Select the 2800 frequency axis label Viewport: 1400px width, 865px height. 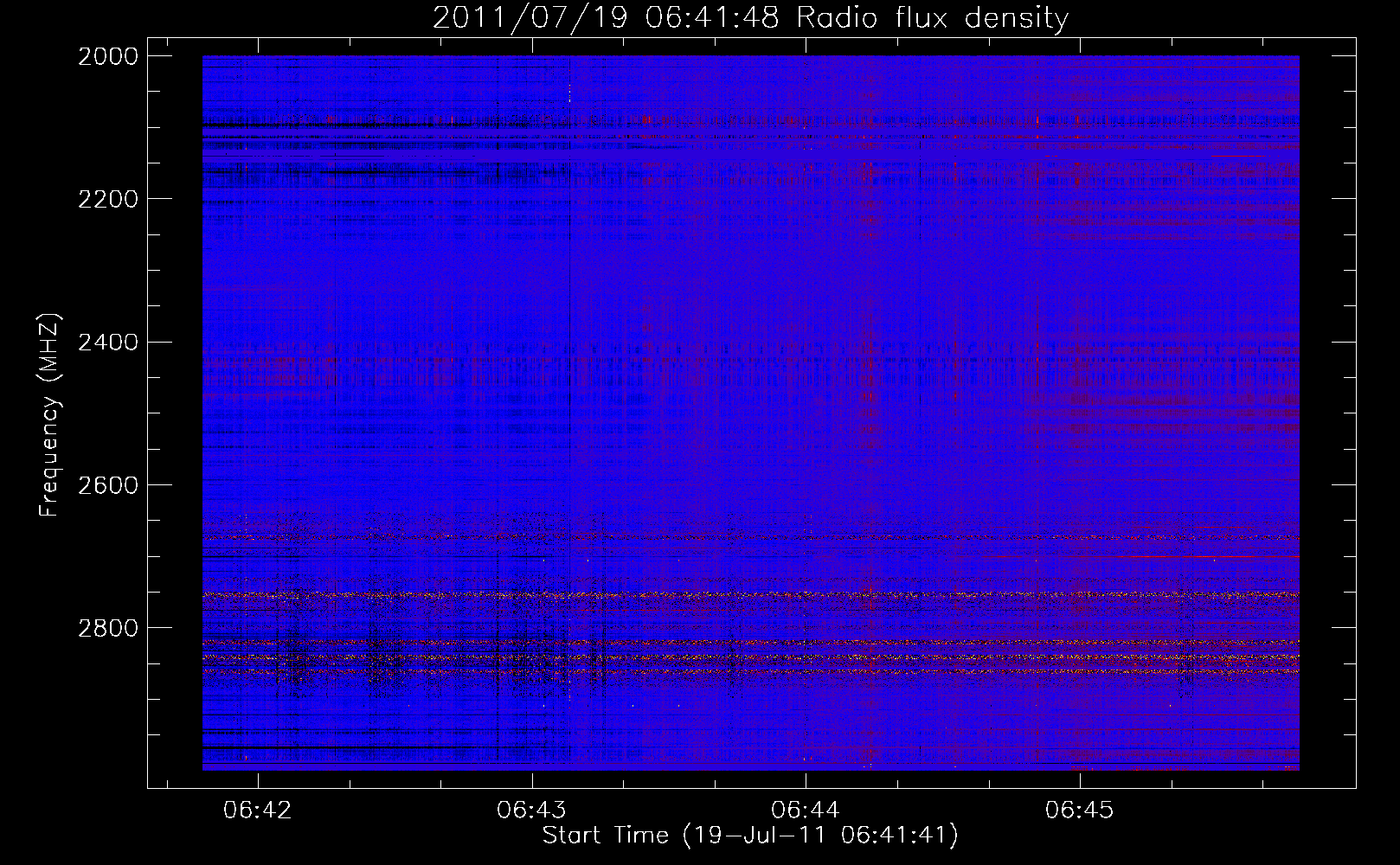point(108,628)
